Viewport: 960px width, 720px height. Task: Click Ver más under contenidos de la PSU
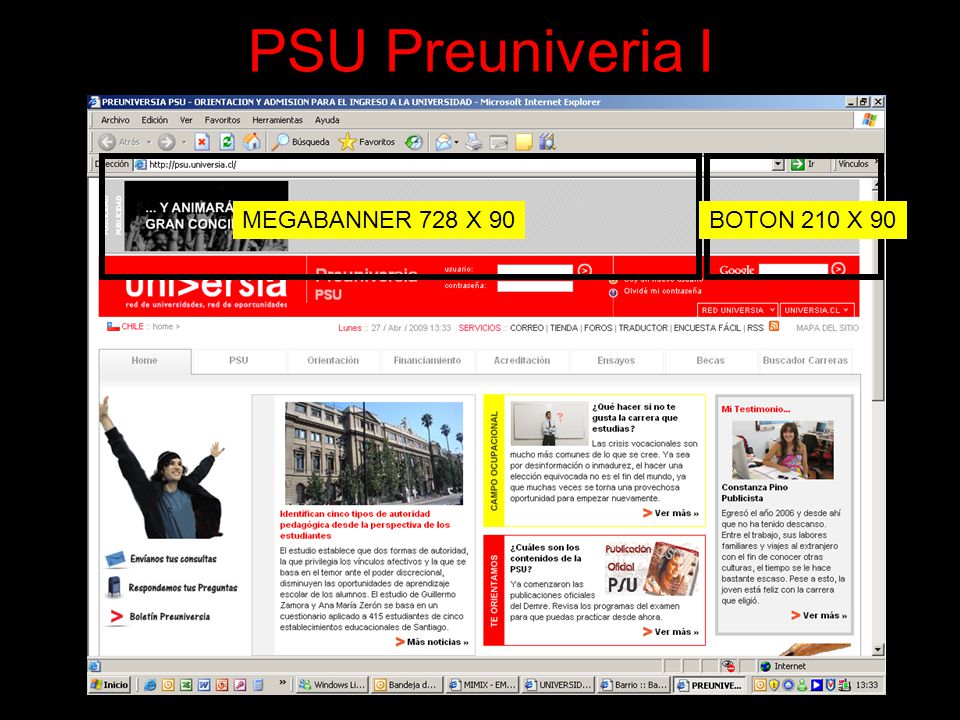(671, 632)
